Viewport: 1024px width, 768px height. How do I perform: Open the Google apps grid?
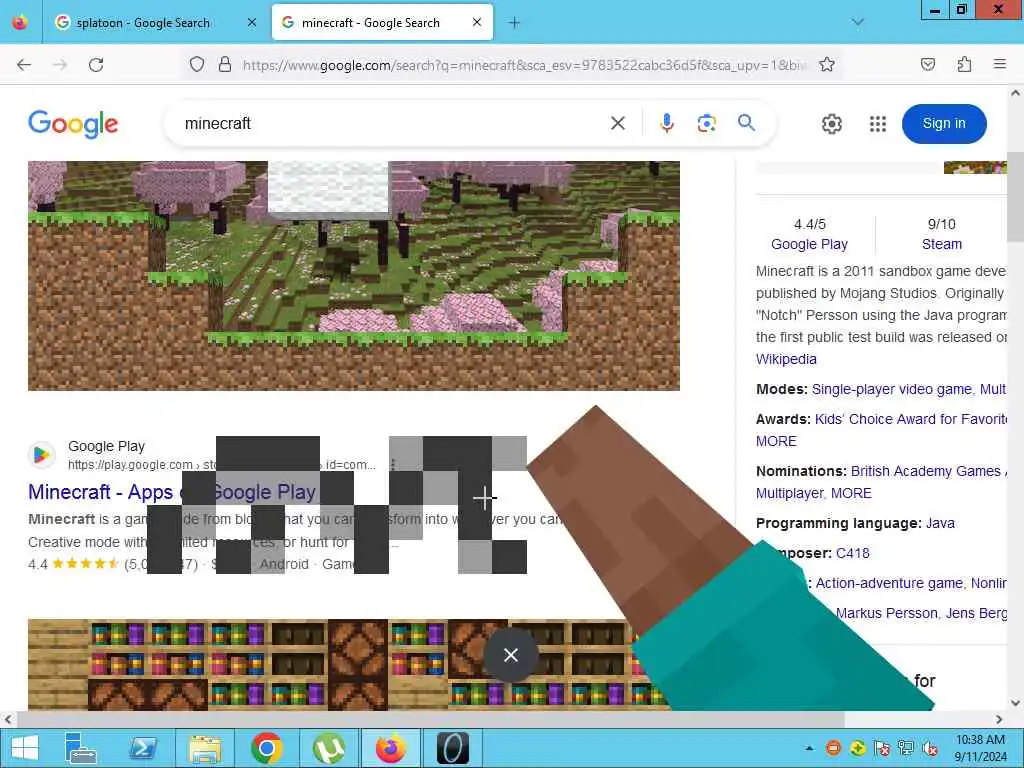pos(878,123)
